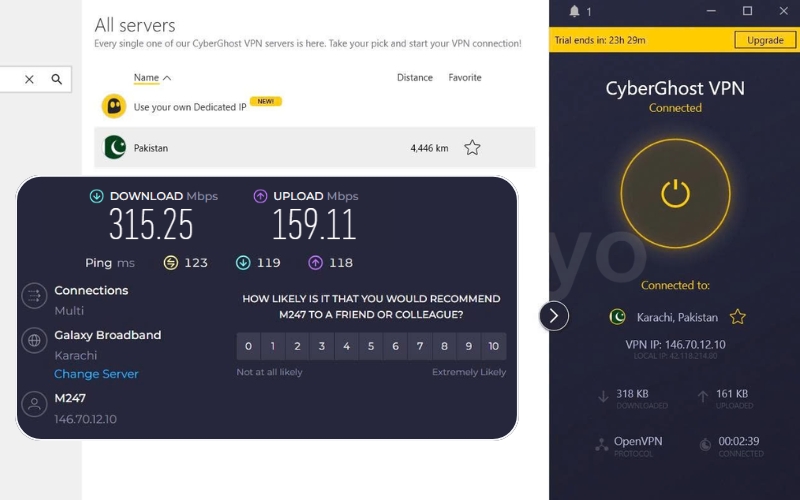
Task: Sort servers by Favorite column
Action: click(x=465, y=78)
